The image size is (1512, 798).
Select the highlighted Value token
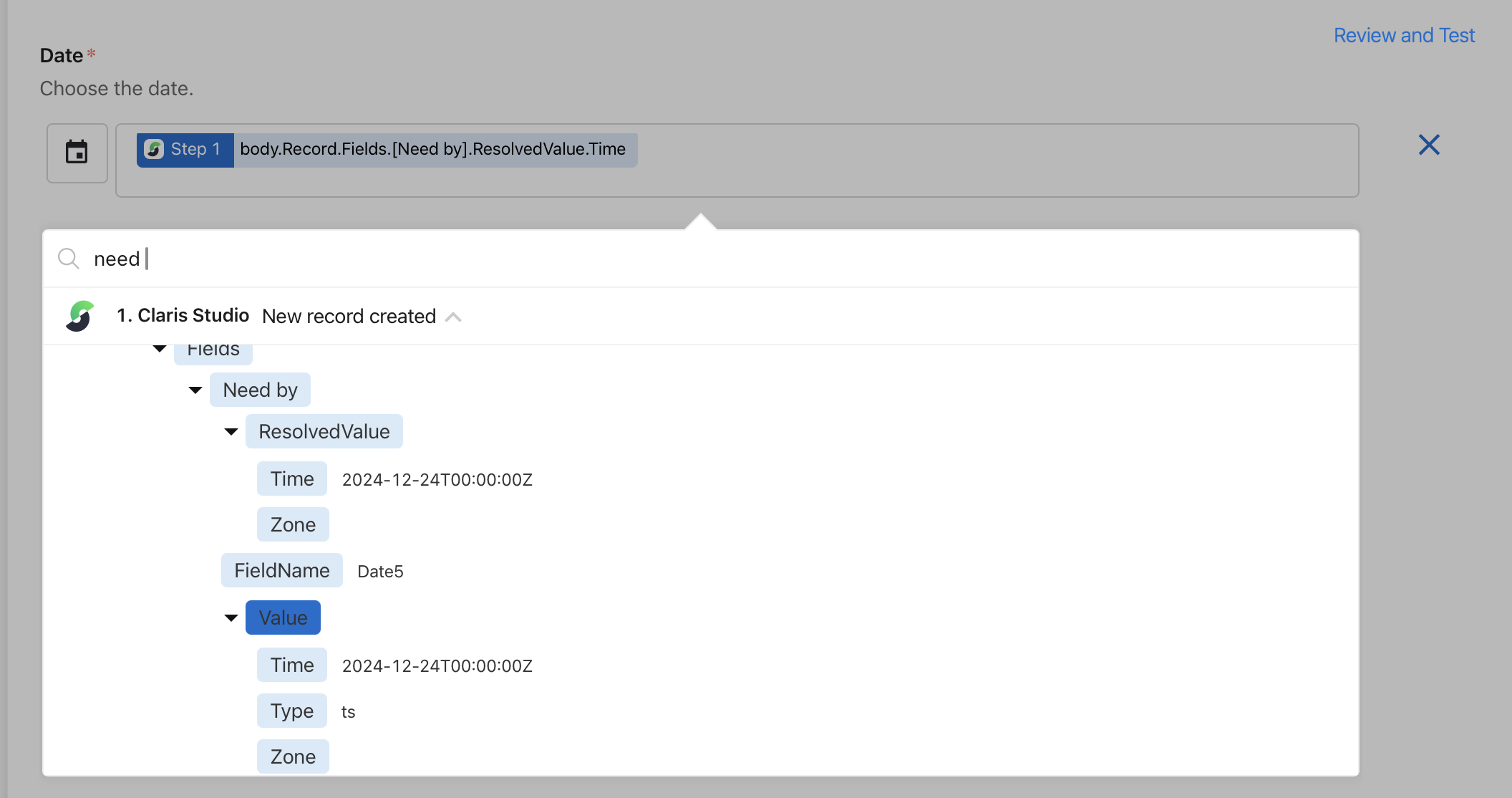pos(283,617)
